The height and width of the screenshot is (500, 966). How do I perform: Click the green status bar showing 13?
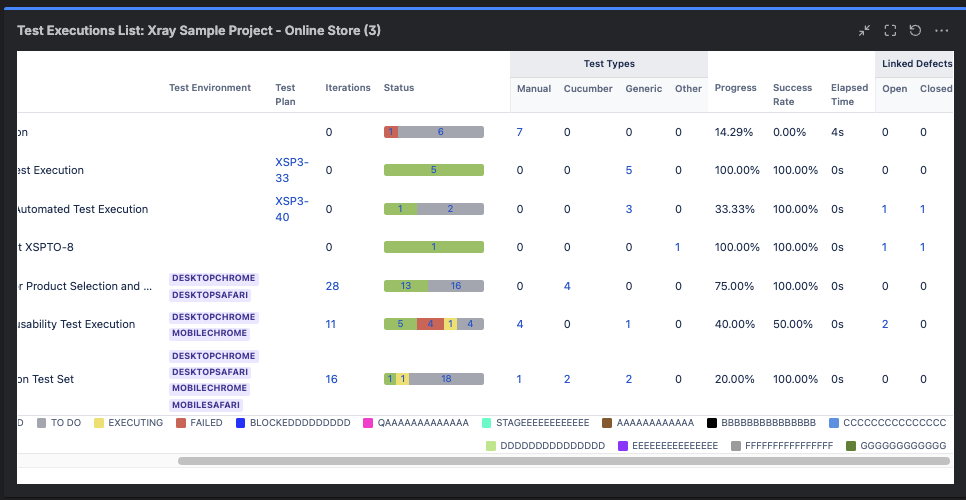pos(405,286)
